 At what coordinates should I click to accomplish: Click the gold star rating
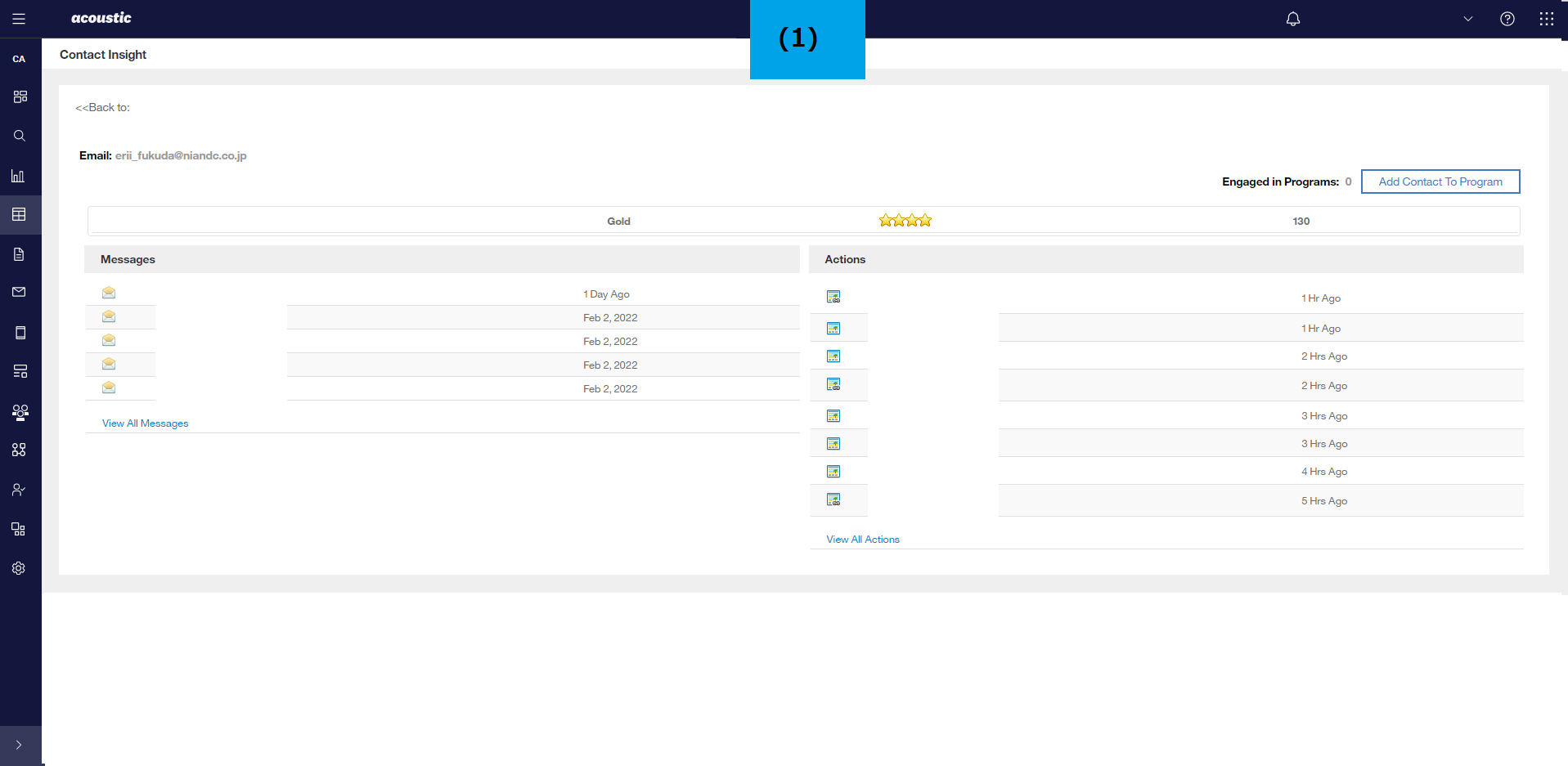coord(905,221)
